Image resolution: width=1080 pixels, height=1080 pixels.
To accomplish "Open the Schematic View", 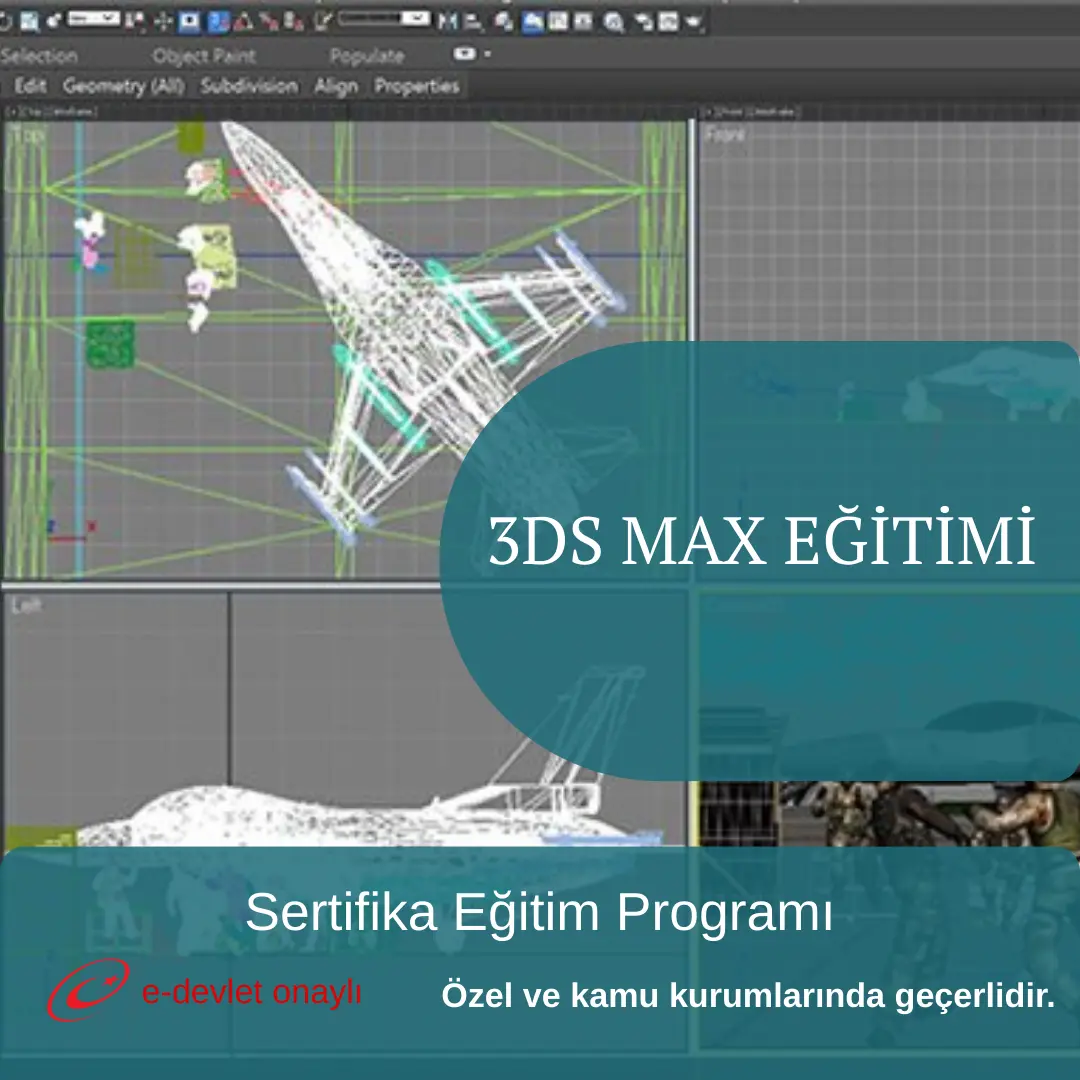I will click(x=583, y=22).
